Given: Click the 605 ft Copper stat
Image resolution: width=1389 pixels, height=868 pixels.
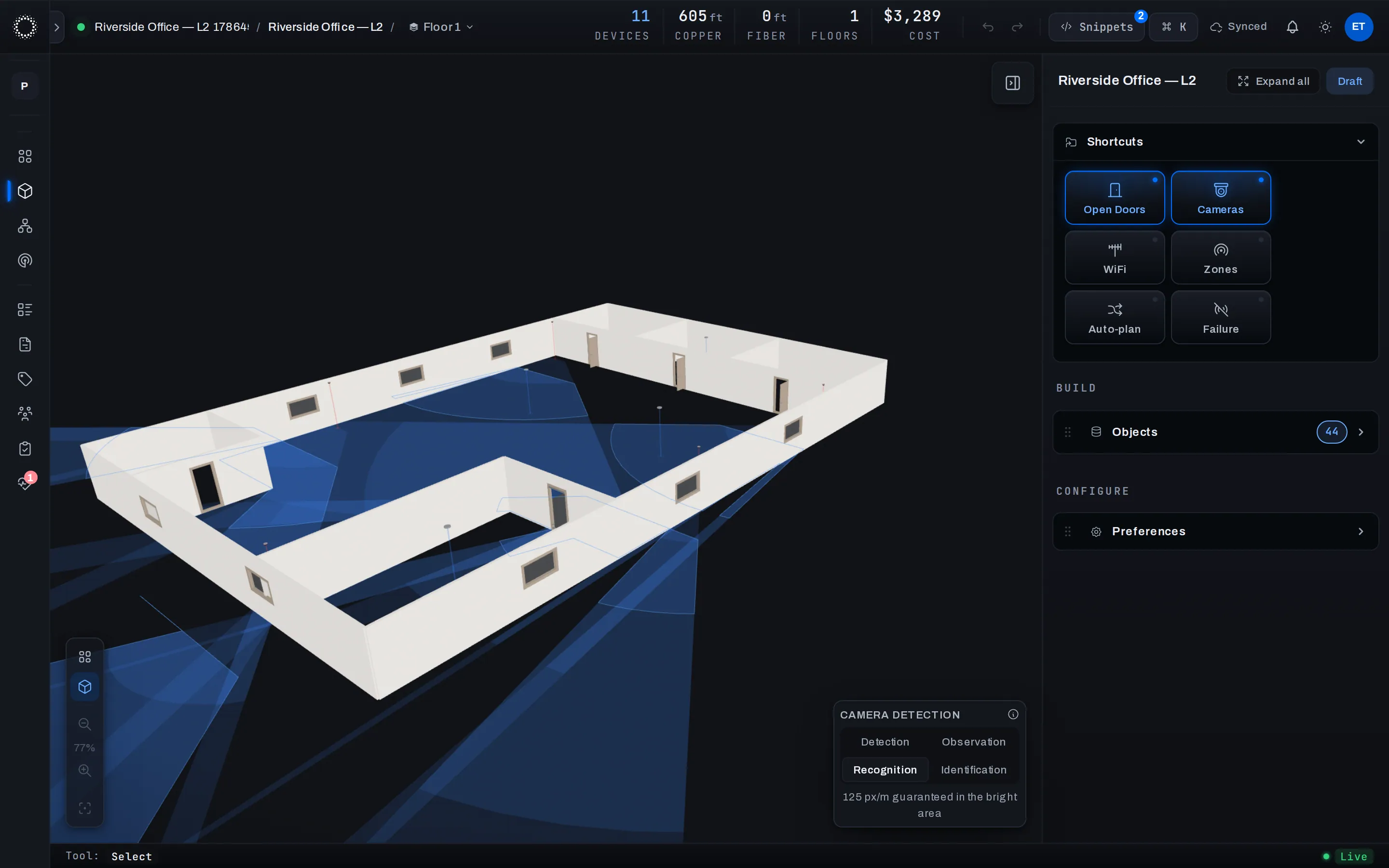Looking at the screenshot, I should (x=698, y=25).
